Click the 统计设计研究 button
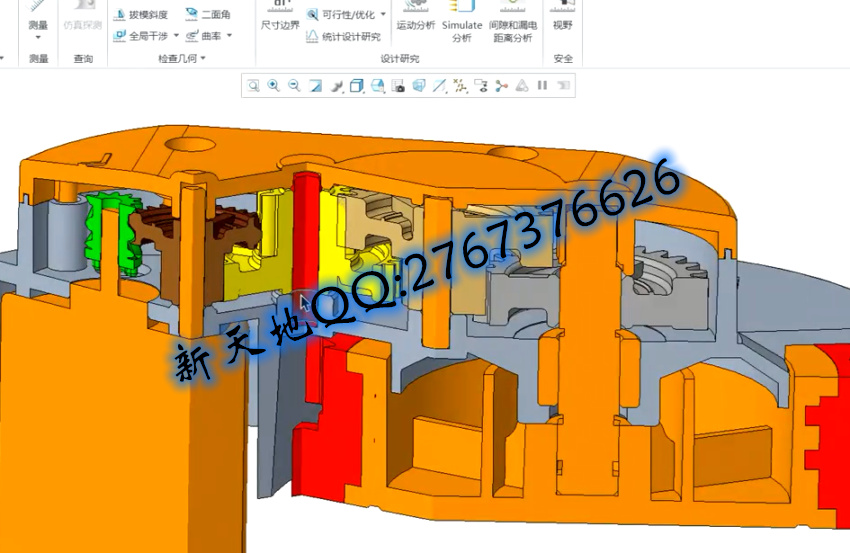850x553 pixels. (343, 37)
